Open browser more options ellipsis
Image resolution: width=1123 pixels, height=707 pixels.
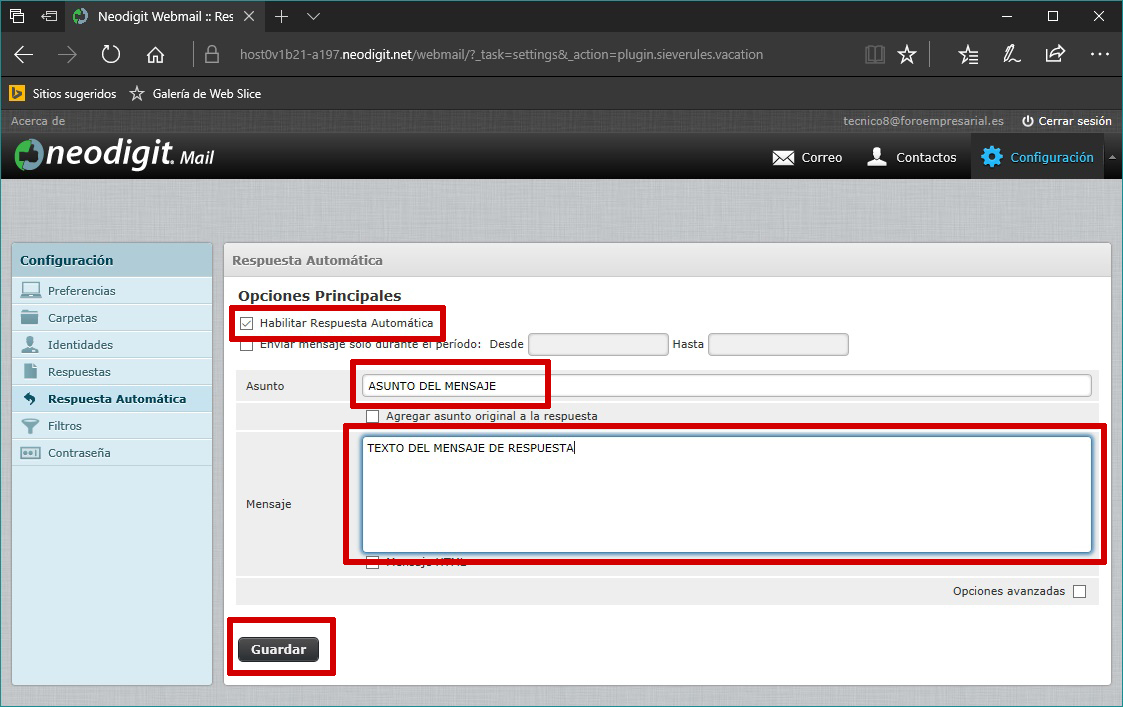coord(1099,54)
